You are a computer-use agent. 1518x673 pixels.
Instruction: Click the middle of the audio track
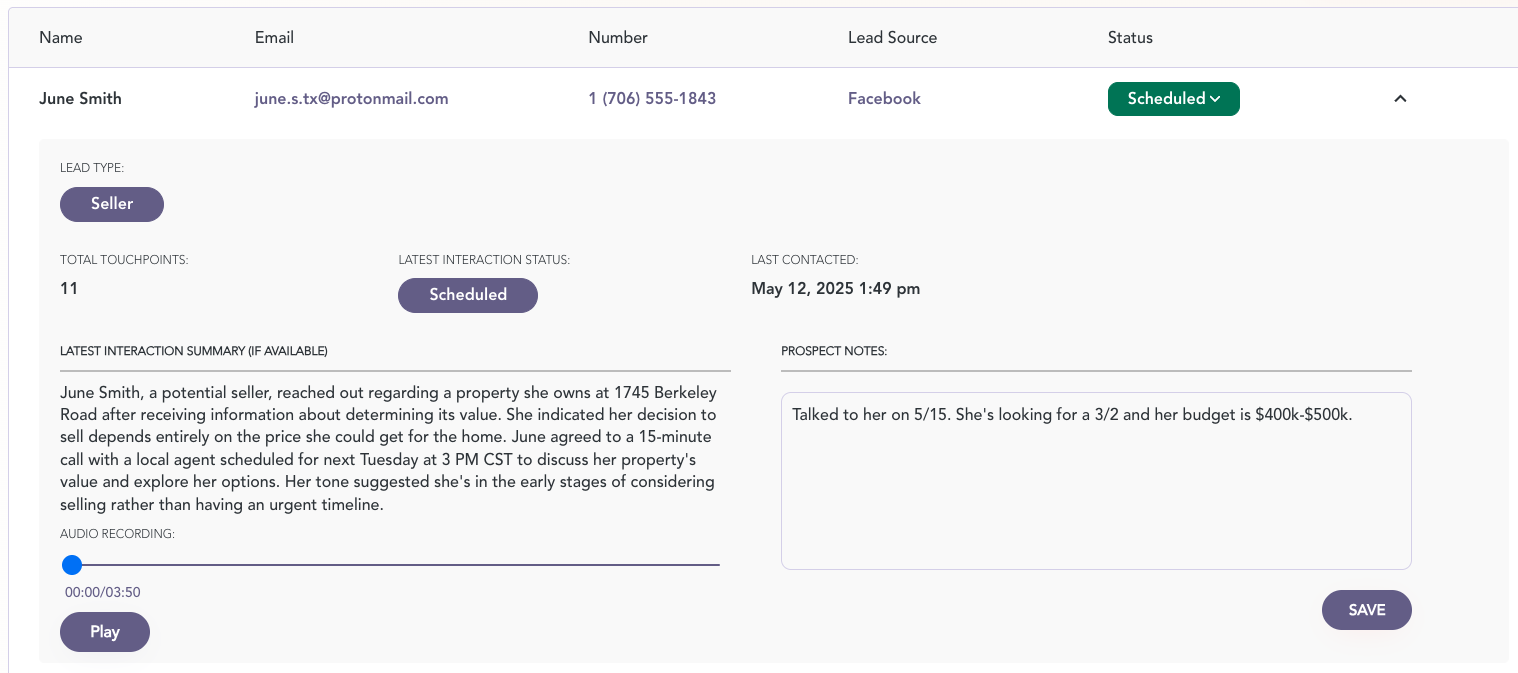395,565
